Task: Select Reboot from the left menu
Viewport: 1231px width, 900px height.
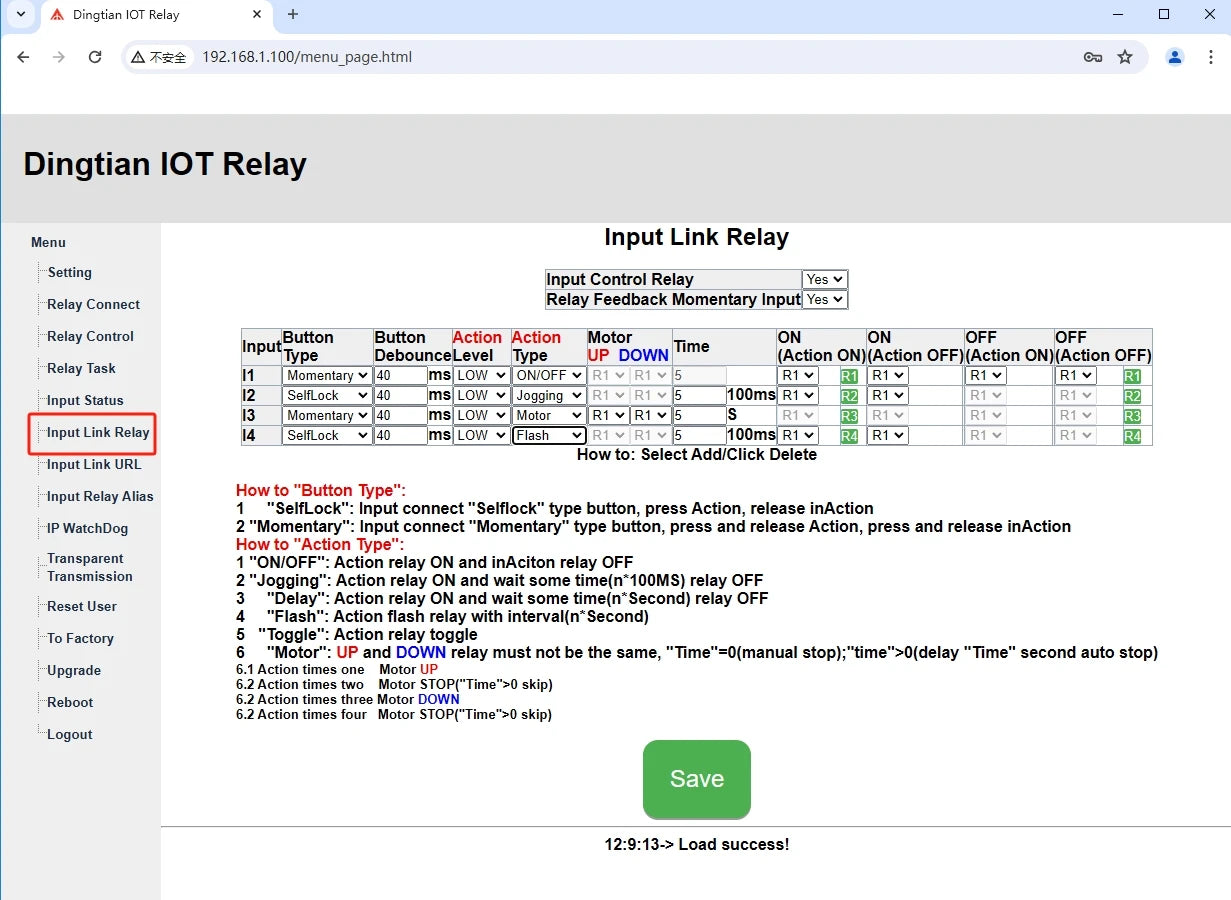Action: coord(70,703)
